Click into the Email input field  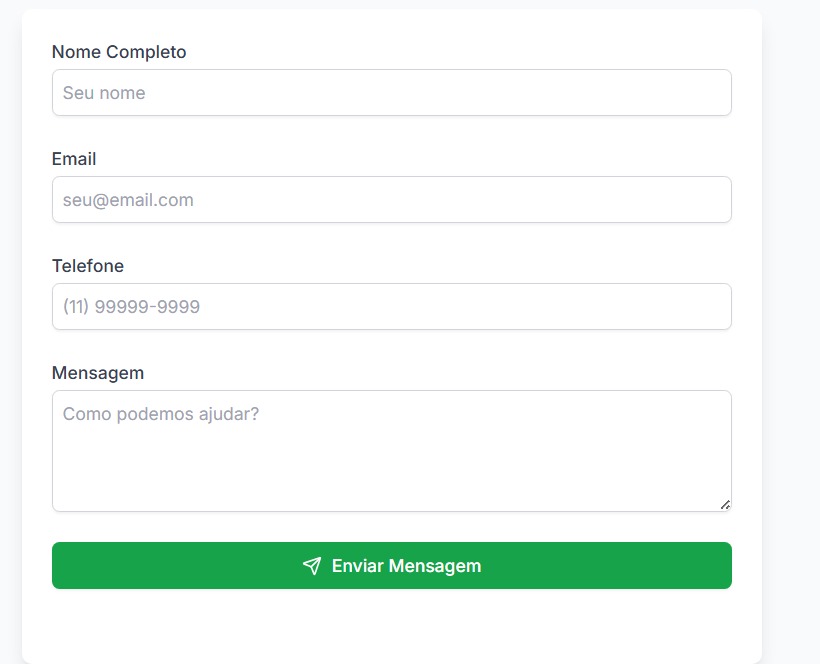tap(392, 200)
